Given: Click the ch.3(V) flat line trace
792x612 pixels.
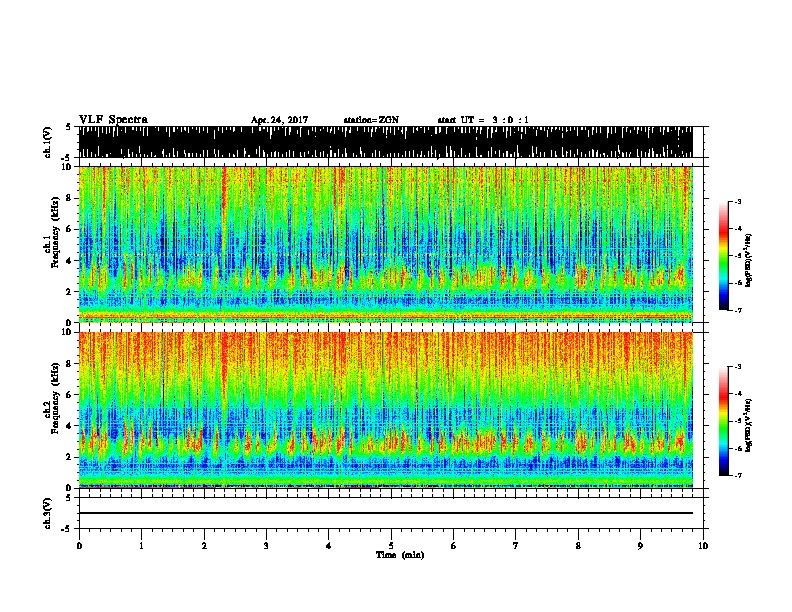Looking at the screenshot, I should pos(385,513).
